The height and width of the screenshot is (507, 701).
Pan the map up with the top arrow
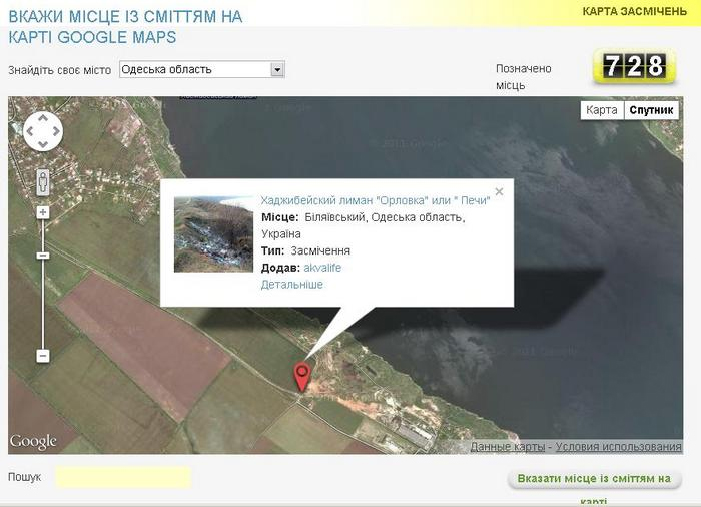[x=42, y=118]
